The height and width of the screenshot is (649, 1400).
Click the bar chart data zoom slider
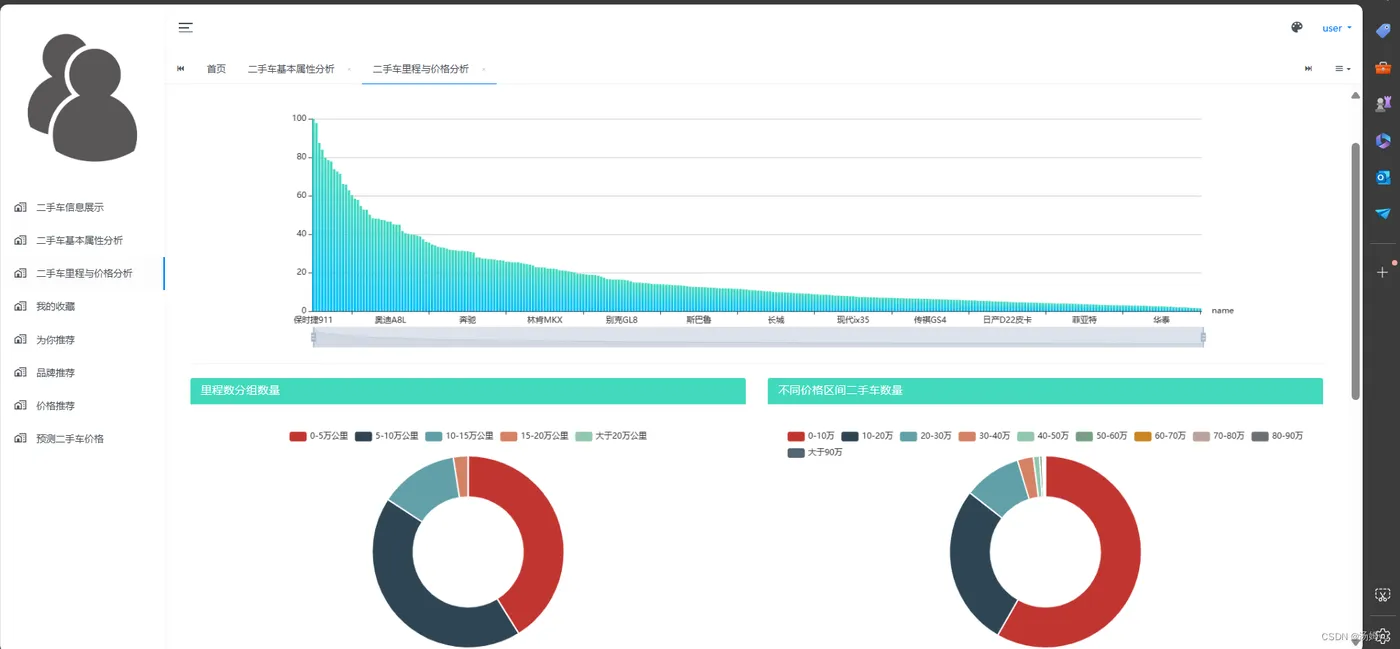(758, 337)
